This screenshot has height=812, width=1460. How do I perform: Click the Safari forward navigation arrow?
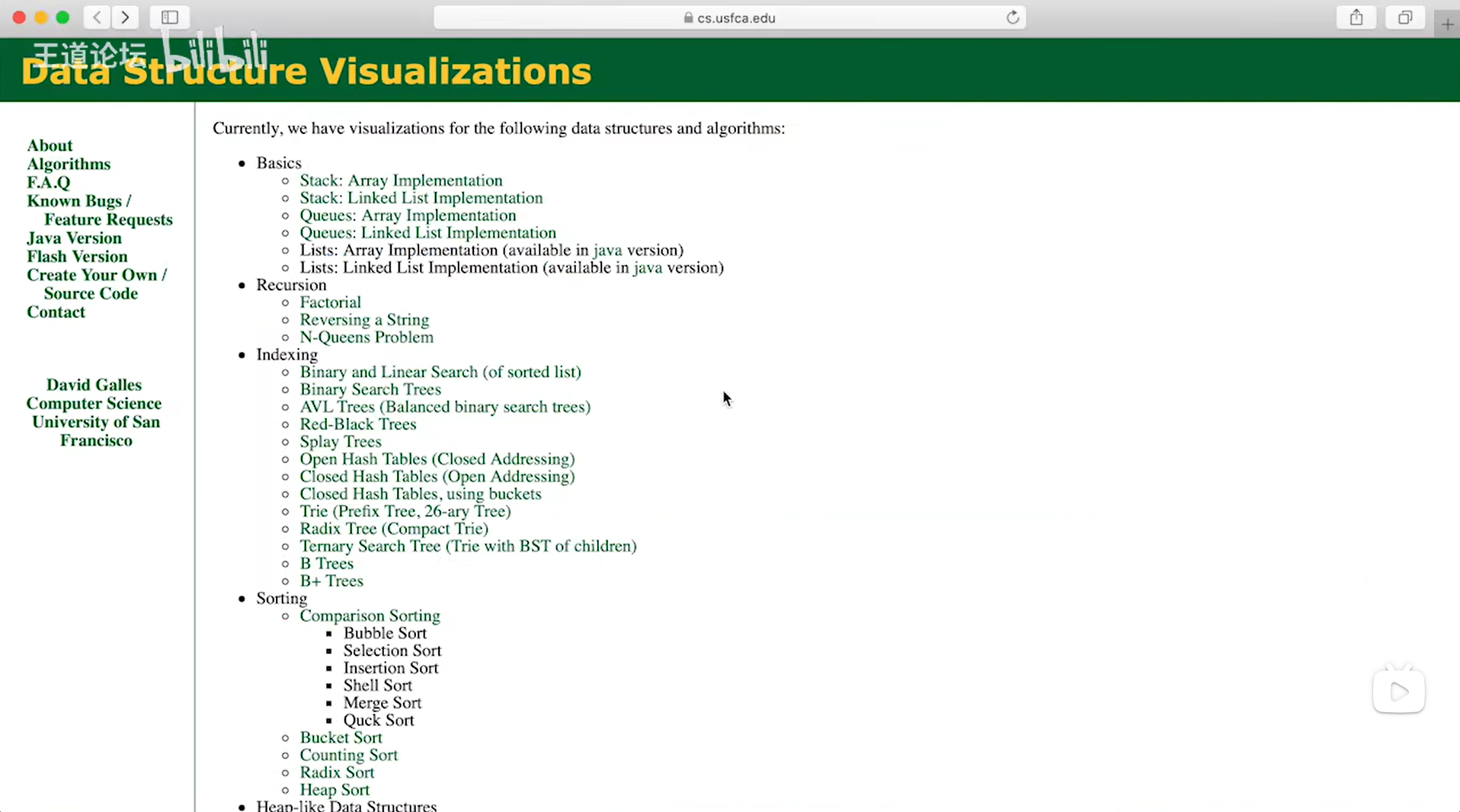point(125,18)
